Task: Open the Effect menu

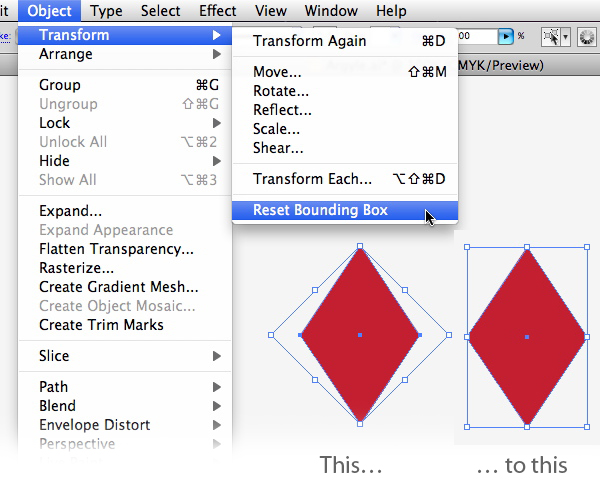Action: click(217, 10)
